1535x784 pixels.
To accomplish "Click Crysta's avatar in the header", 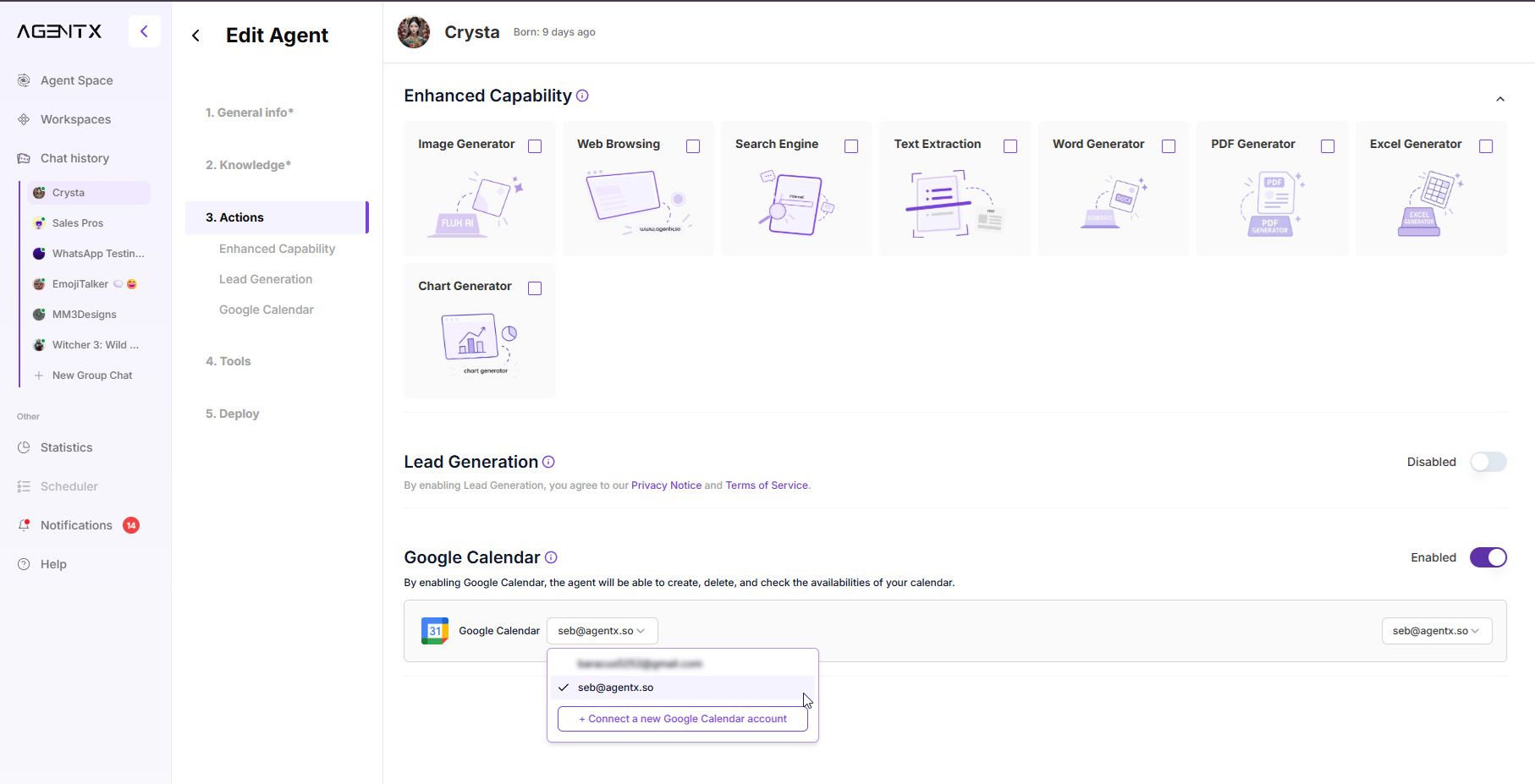I will tap(414, 32).
